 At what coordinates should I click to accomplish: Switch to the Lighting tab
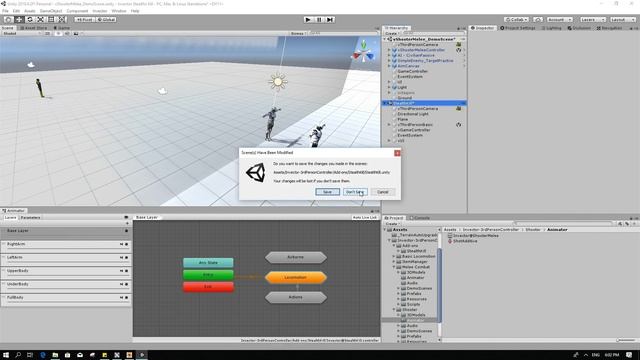click(551, 28)
